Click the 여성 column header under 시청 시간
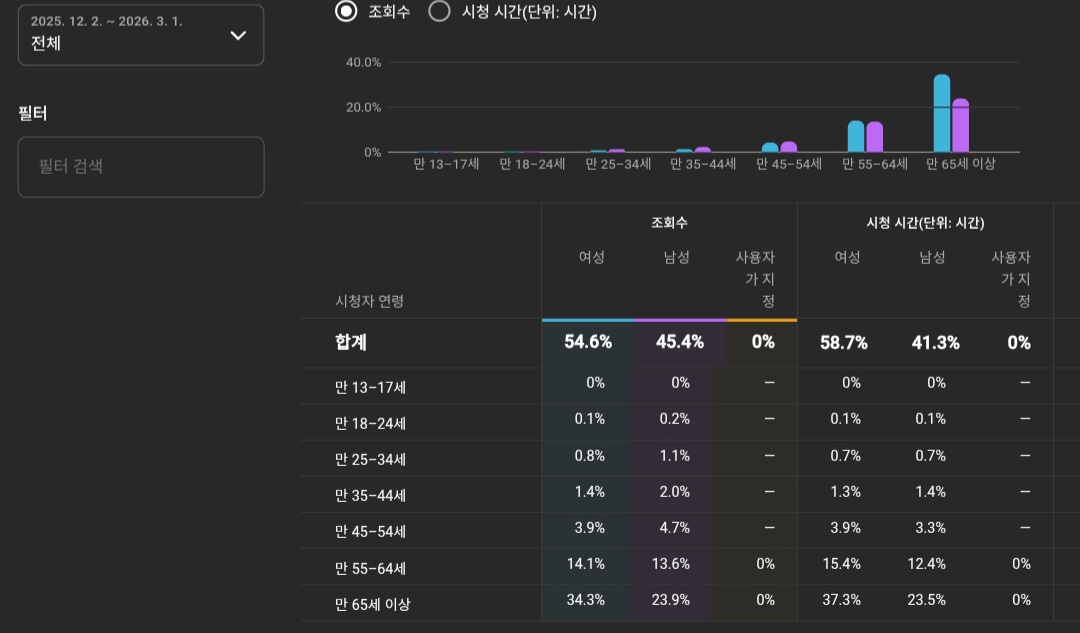1080x633 pixels. point(848,257)
